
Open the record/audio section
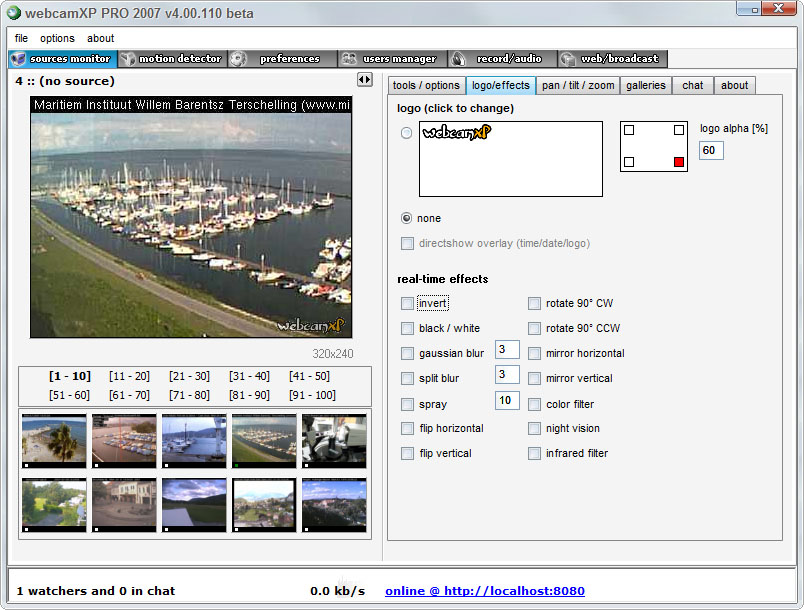502,59
